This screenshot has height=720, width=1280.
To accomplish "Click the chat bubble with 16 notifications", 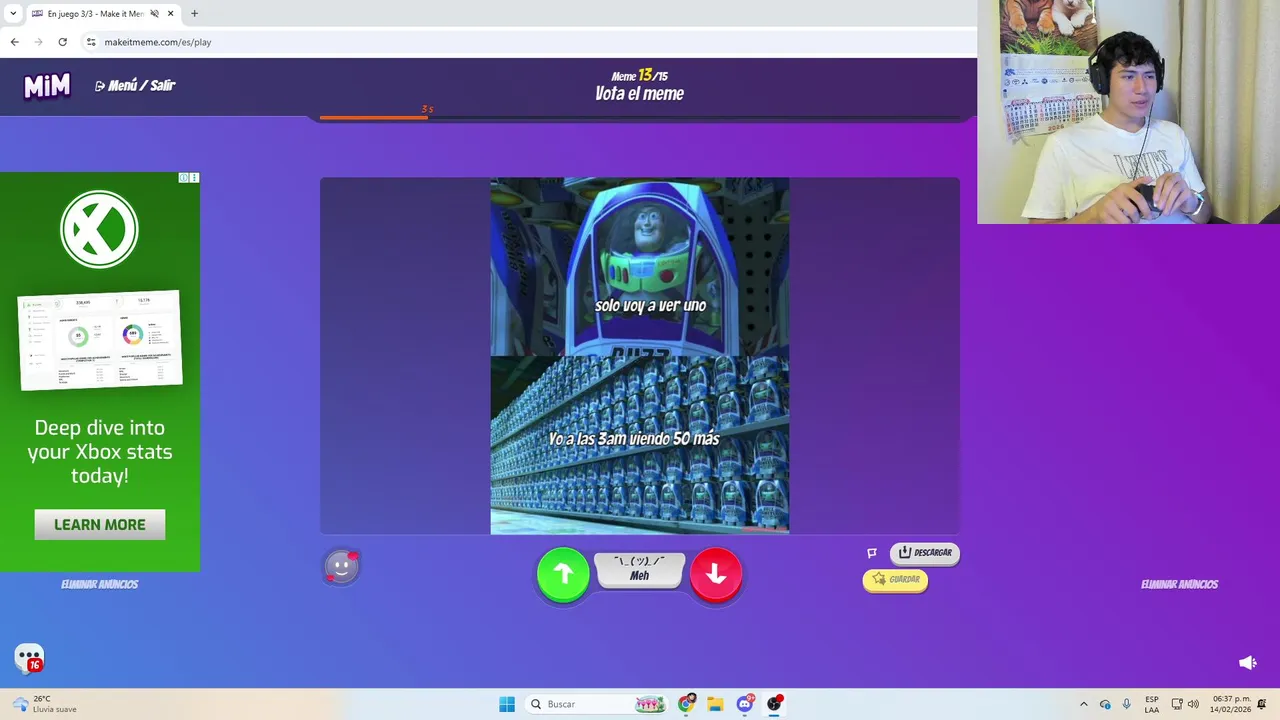I will pos(29,658).
